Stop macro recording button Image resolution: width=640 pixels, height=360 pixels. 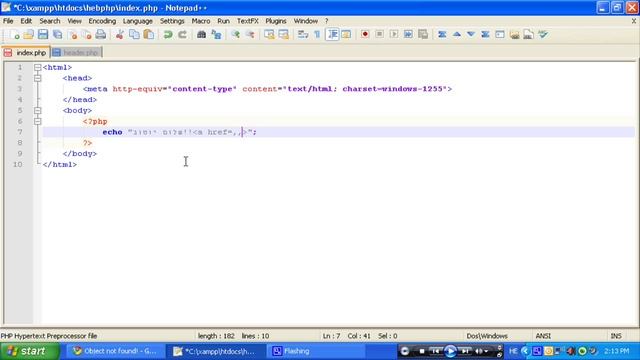coord(380,35)
